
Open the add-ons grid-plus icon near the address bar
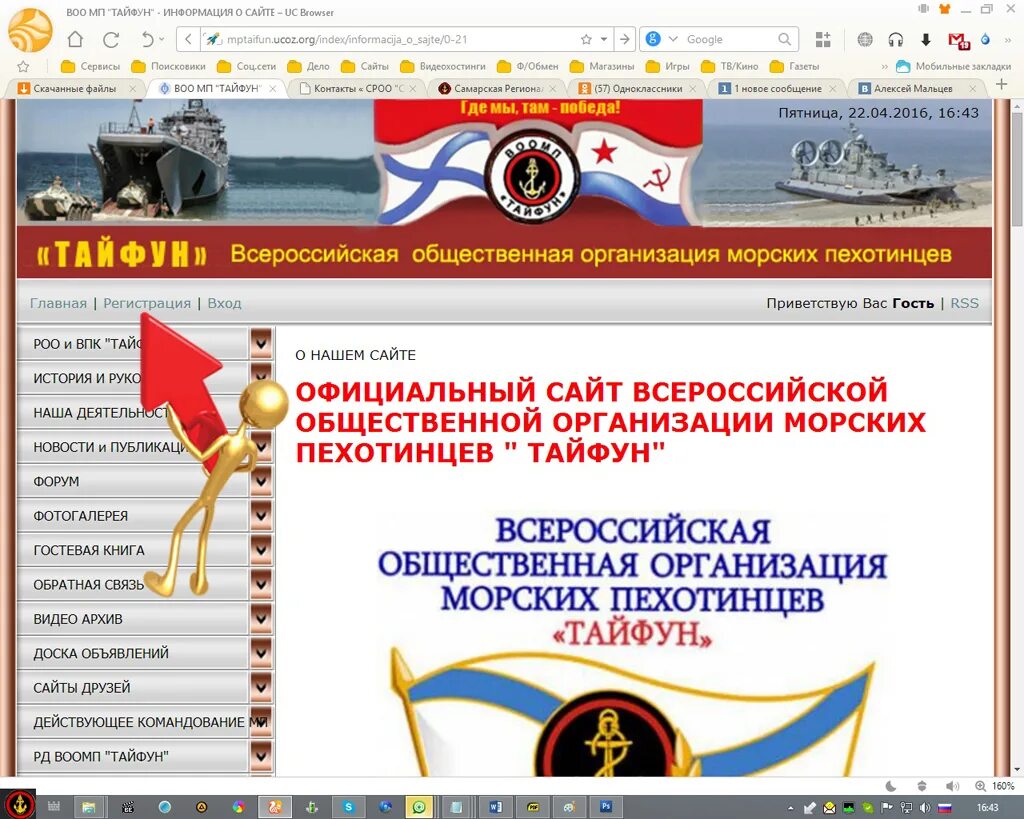click(x=823, y=38)
